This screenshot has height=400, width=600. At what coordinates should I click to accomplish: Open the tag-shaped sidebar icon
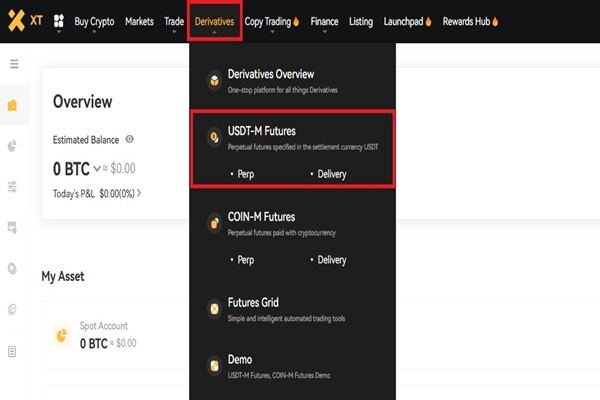[x=12, y=269]
